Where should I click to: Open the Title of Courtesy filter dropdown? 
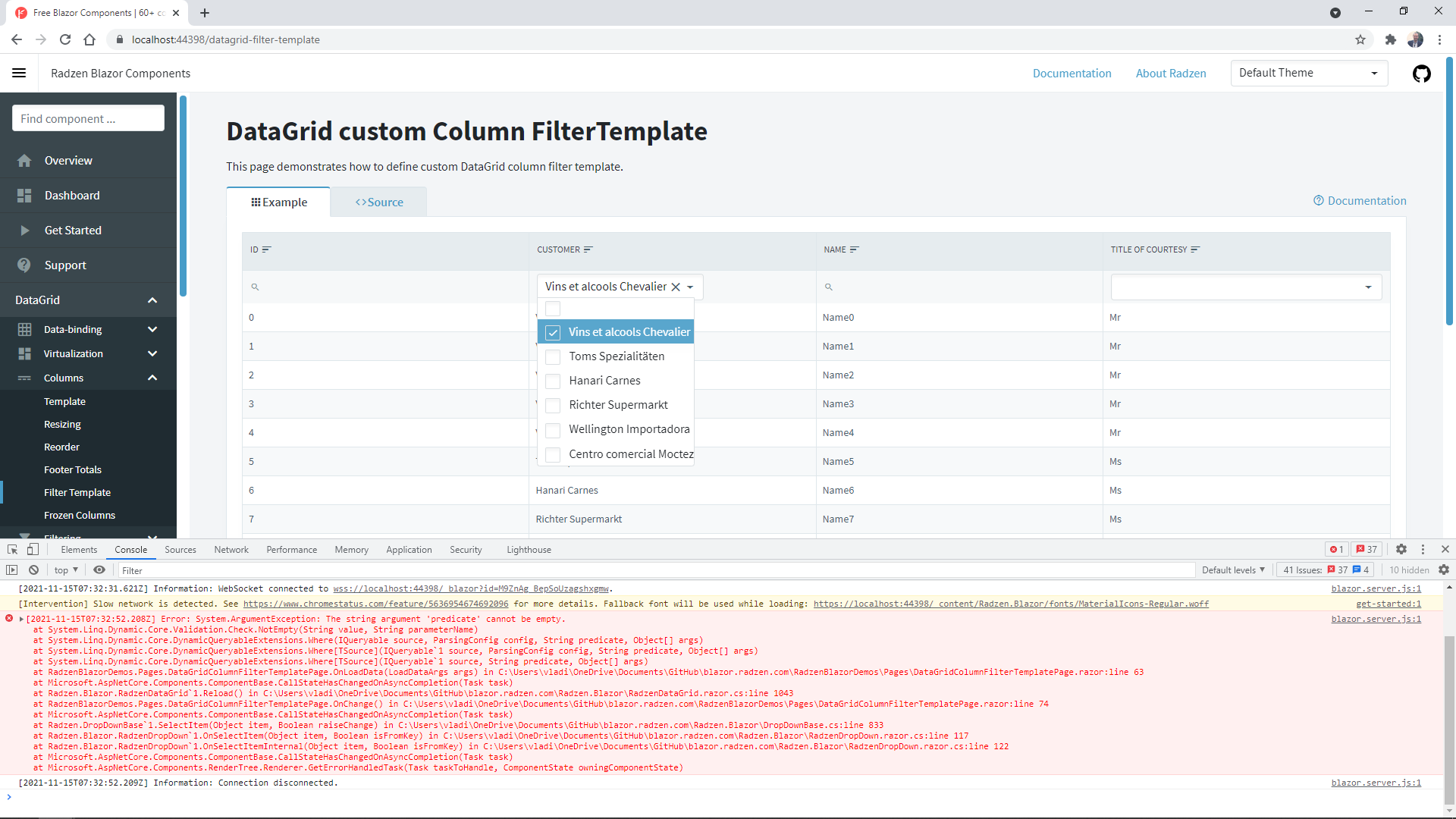tap(1369, 287)
